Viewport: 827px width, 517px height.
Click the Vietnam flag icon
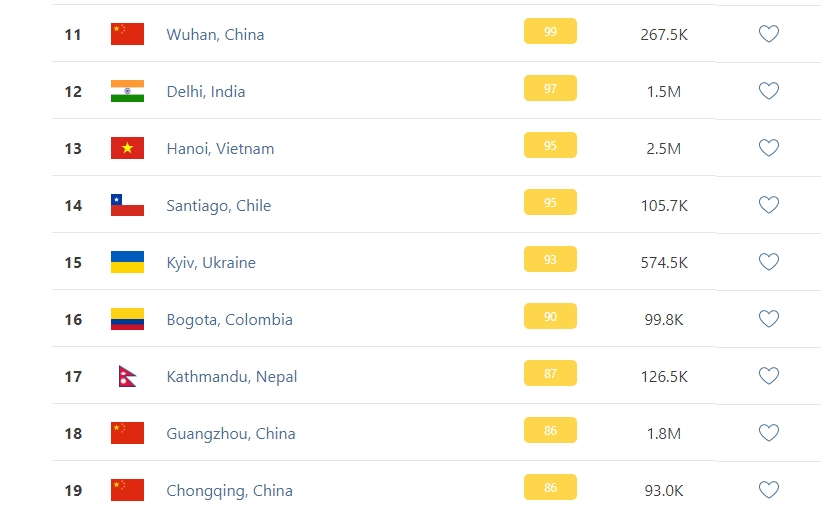pyautogui.click(x=127, y=148)
